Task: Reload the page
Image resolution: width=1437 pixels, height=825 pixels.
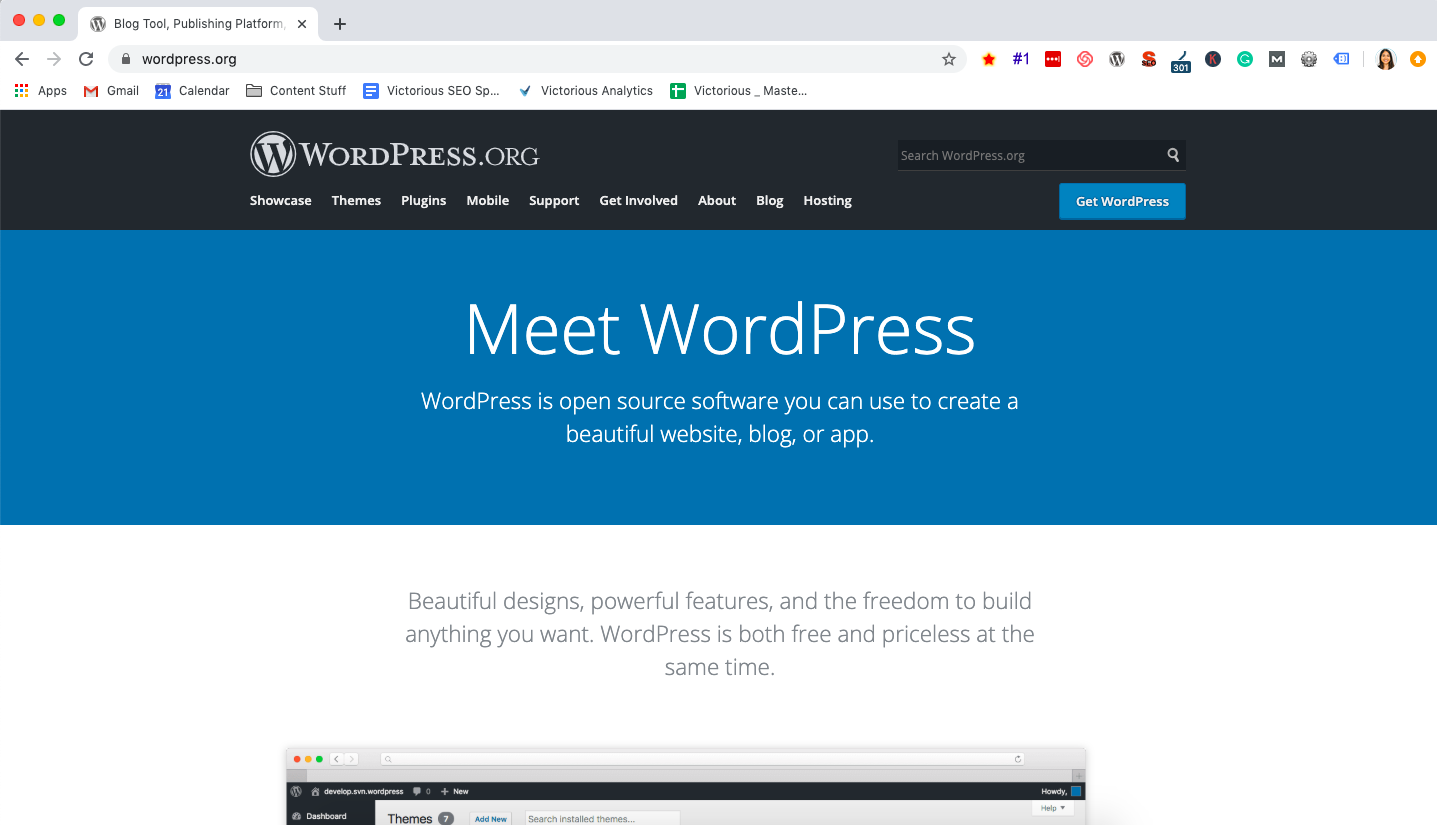Action: (x=86, y=59)
